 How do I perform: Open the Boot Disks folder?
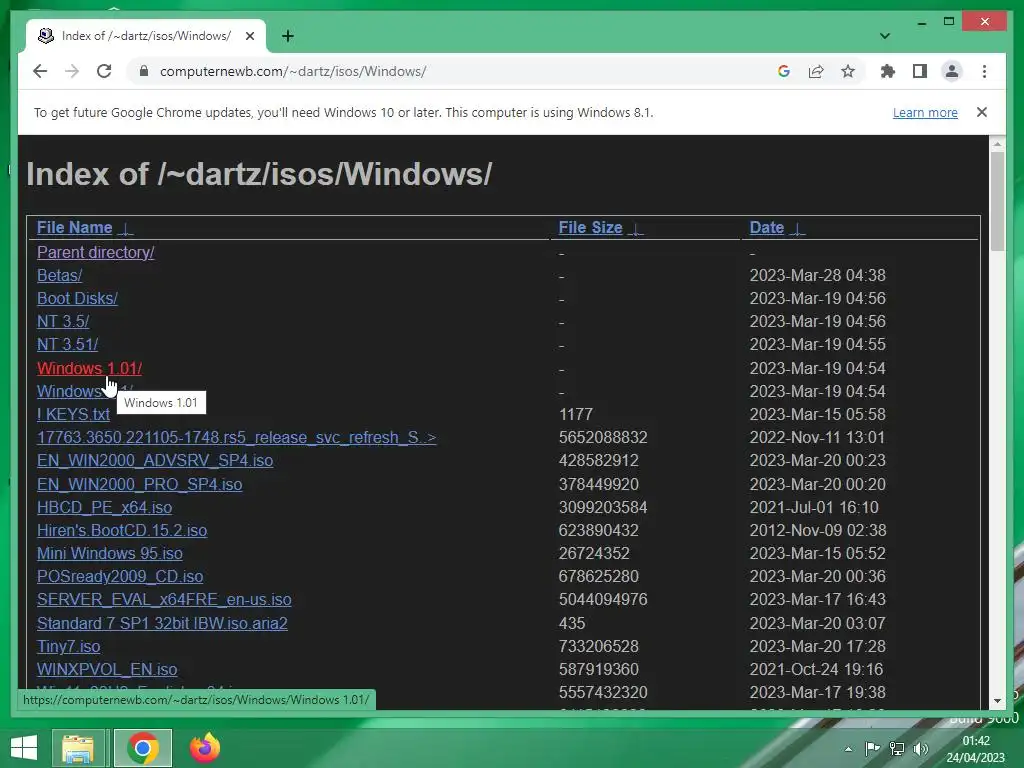77,298
